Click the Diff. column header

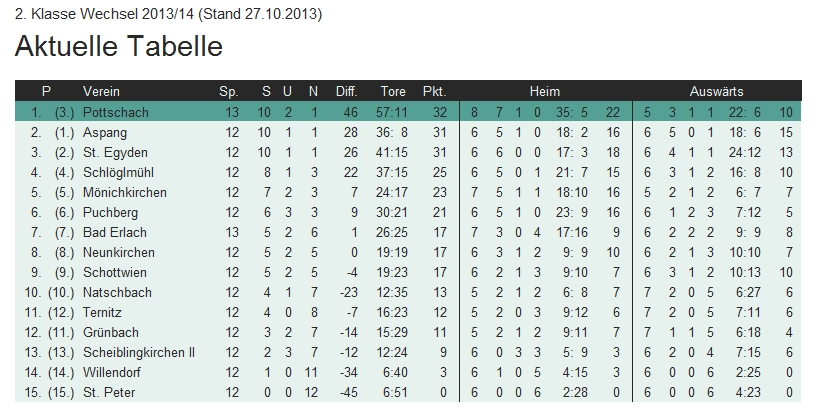(346, 91)
